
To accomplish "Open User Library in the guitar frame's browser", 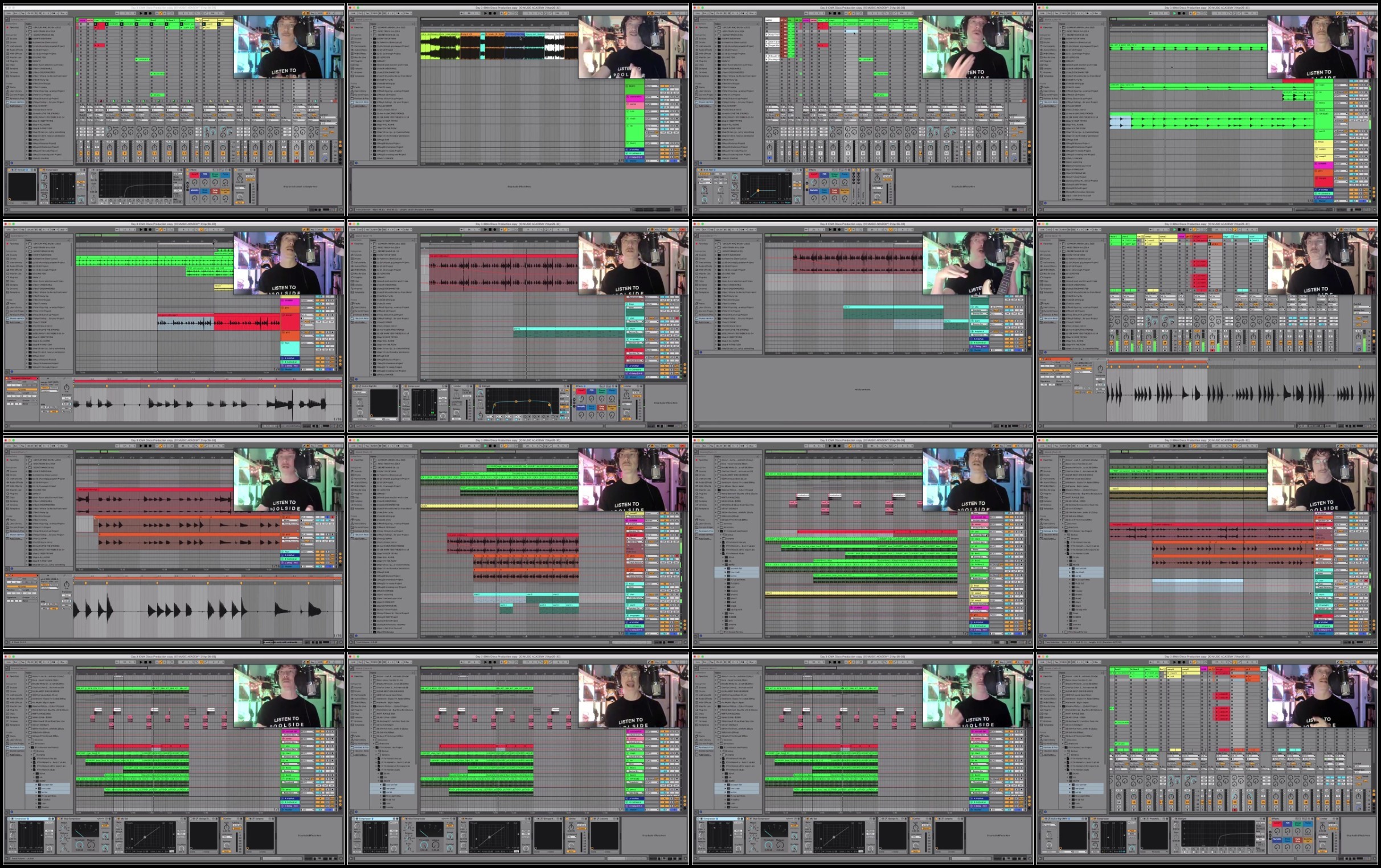I will point(704,307).
